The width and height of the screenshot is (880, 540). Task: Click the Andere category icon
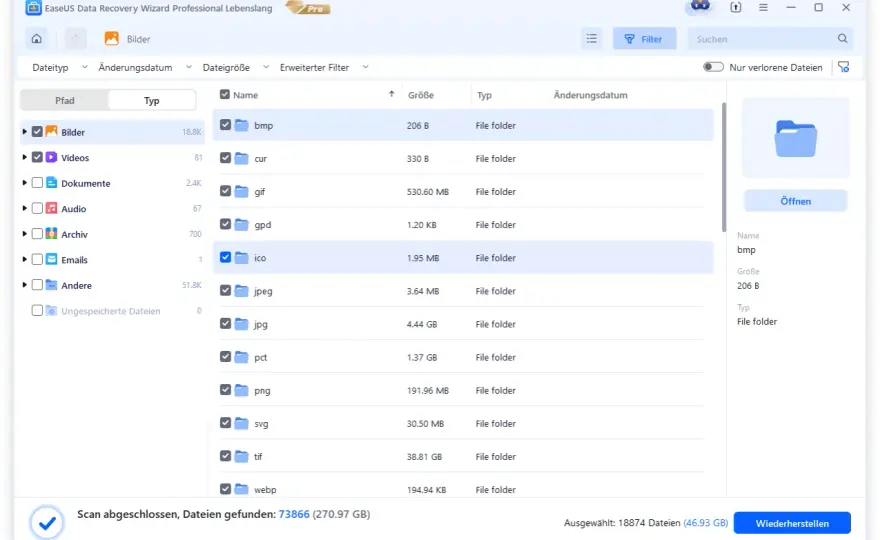51,285
